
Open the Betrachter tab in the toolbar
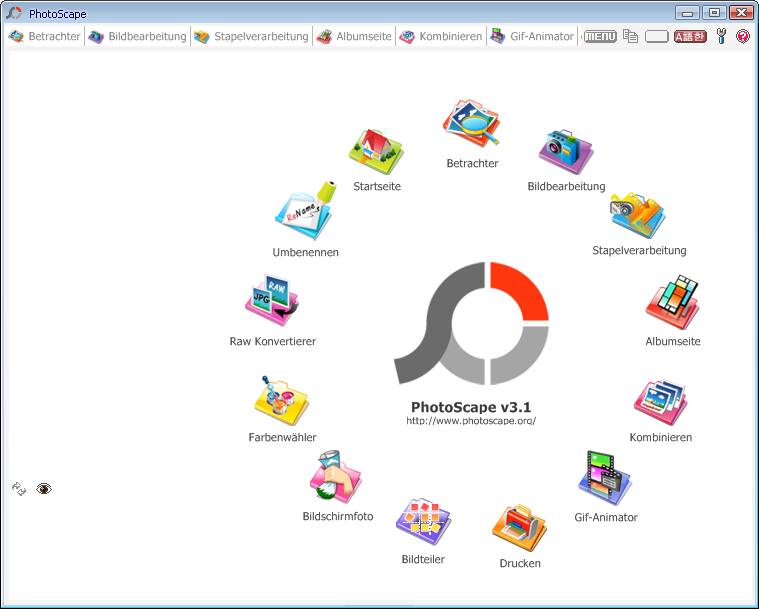click(x=45, y=36)
